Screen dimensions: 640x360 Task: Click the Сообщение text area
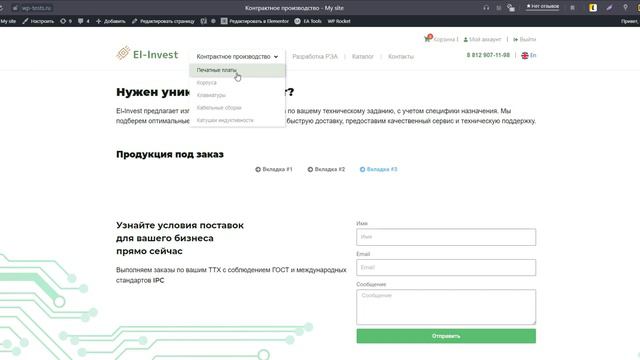(446, 307)
